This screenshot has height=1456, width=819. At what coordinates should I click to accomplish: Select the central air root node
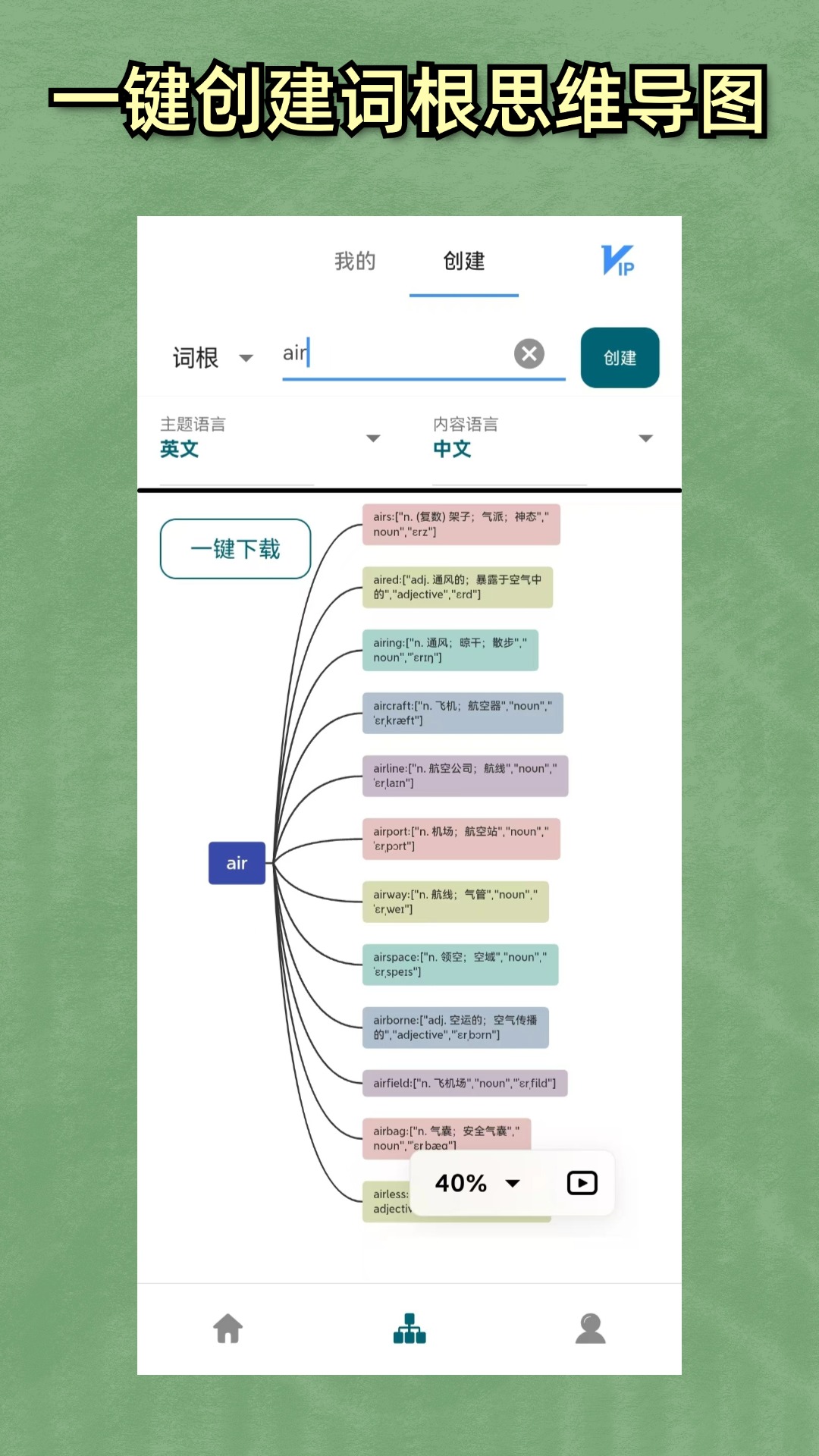pyautogui.click(x=237, y=863)
